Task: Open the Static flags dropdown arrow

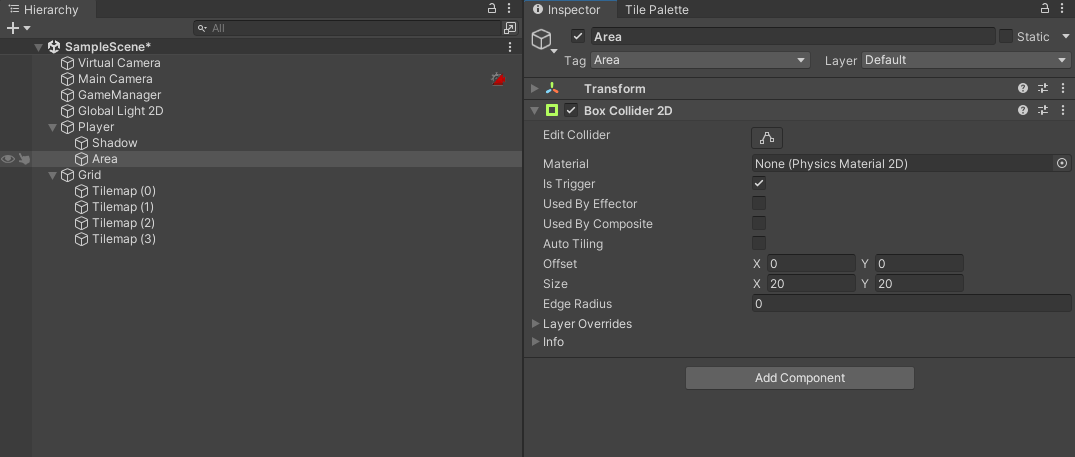Action: [1065, 36]
